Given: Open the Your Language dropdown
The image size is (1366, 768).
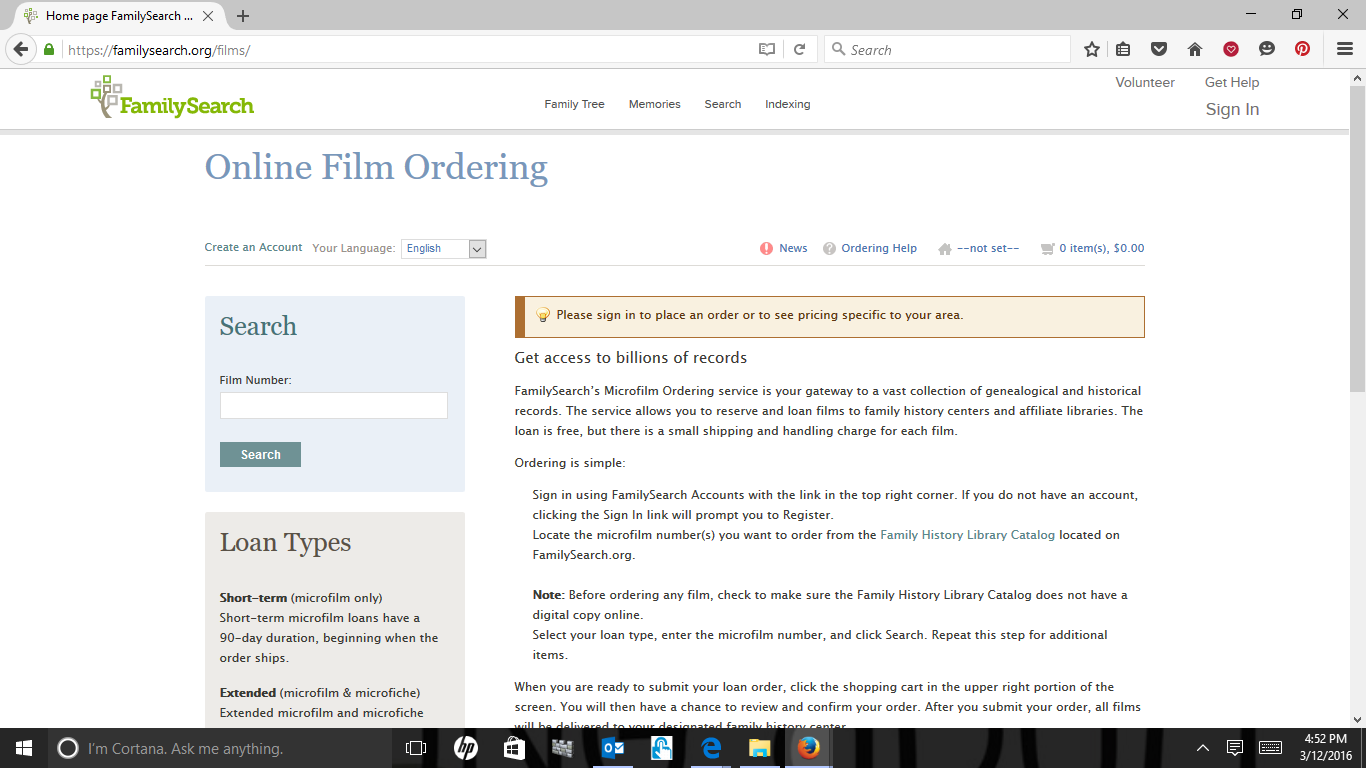Looking at the screenshot, I should pos(444,249).
